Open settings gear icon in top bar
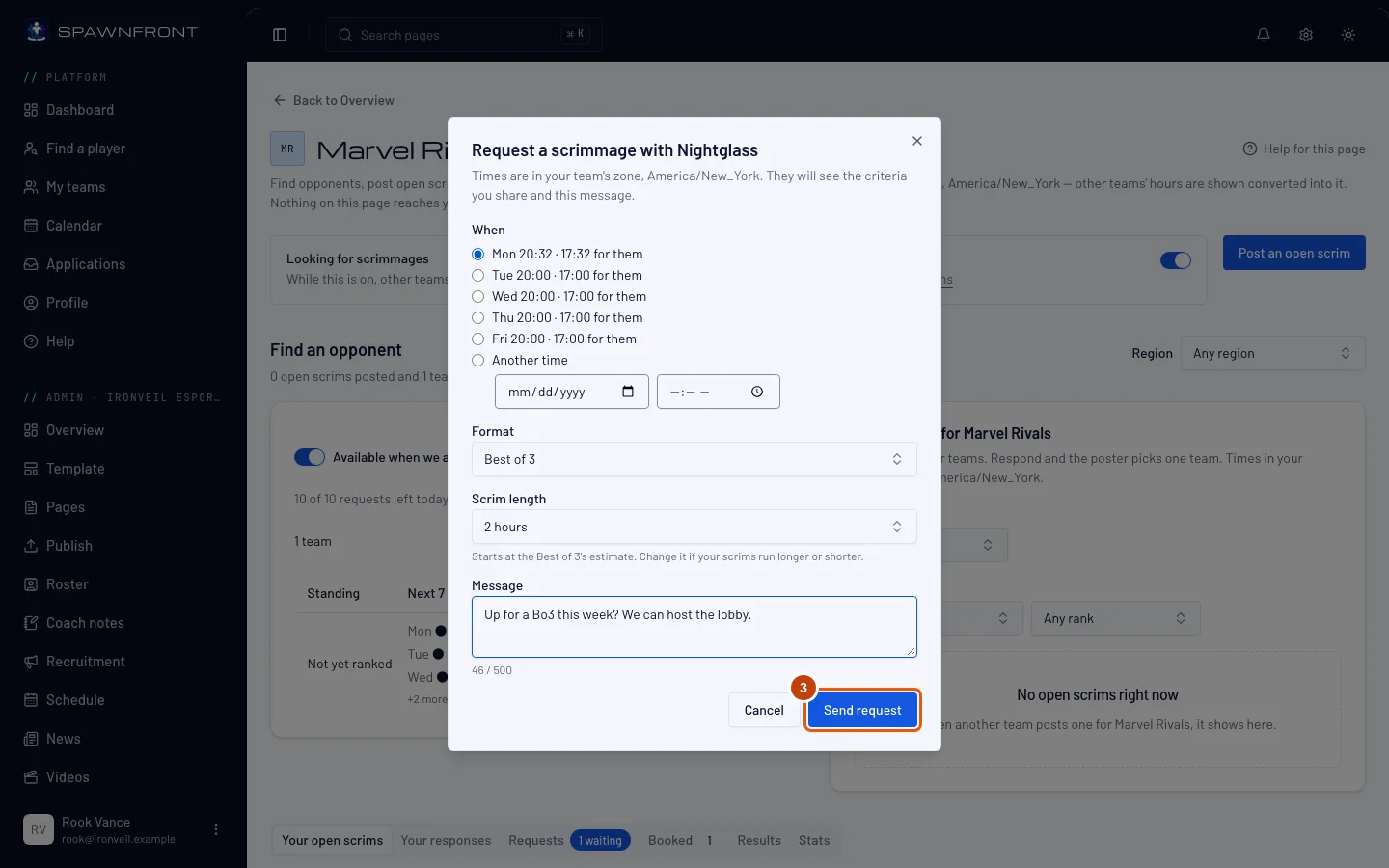Viewport: 1389px width, 868px height. 1306,35
